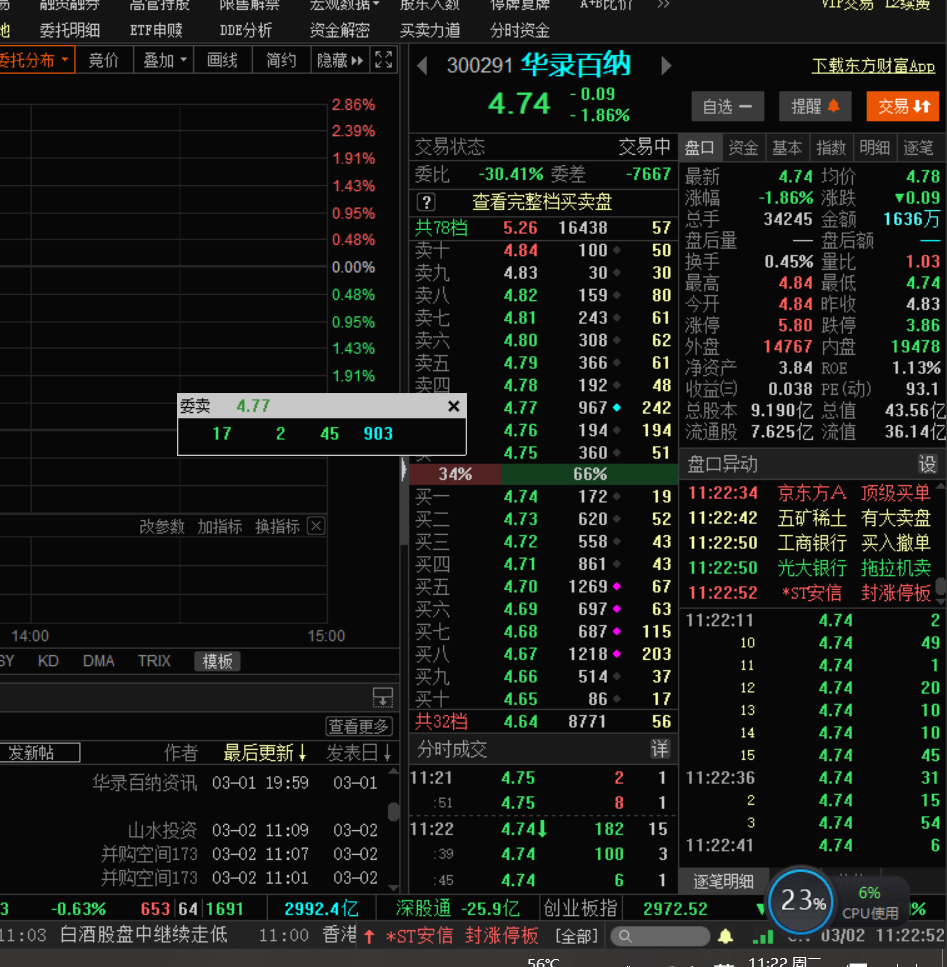
Task: Click cyan diamond marker at 4.77 sell row
Action: pyautogui.click(x=617, y=408)
